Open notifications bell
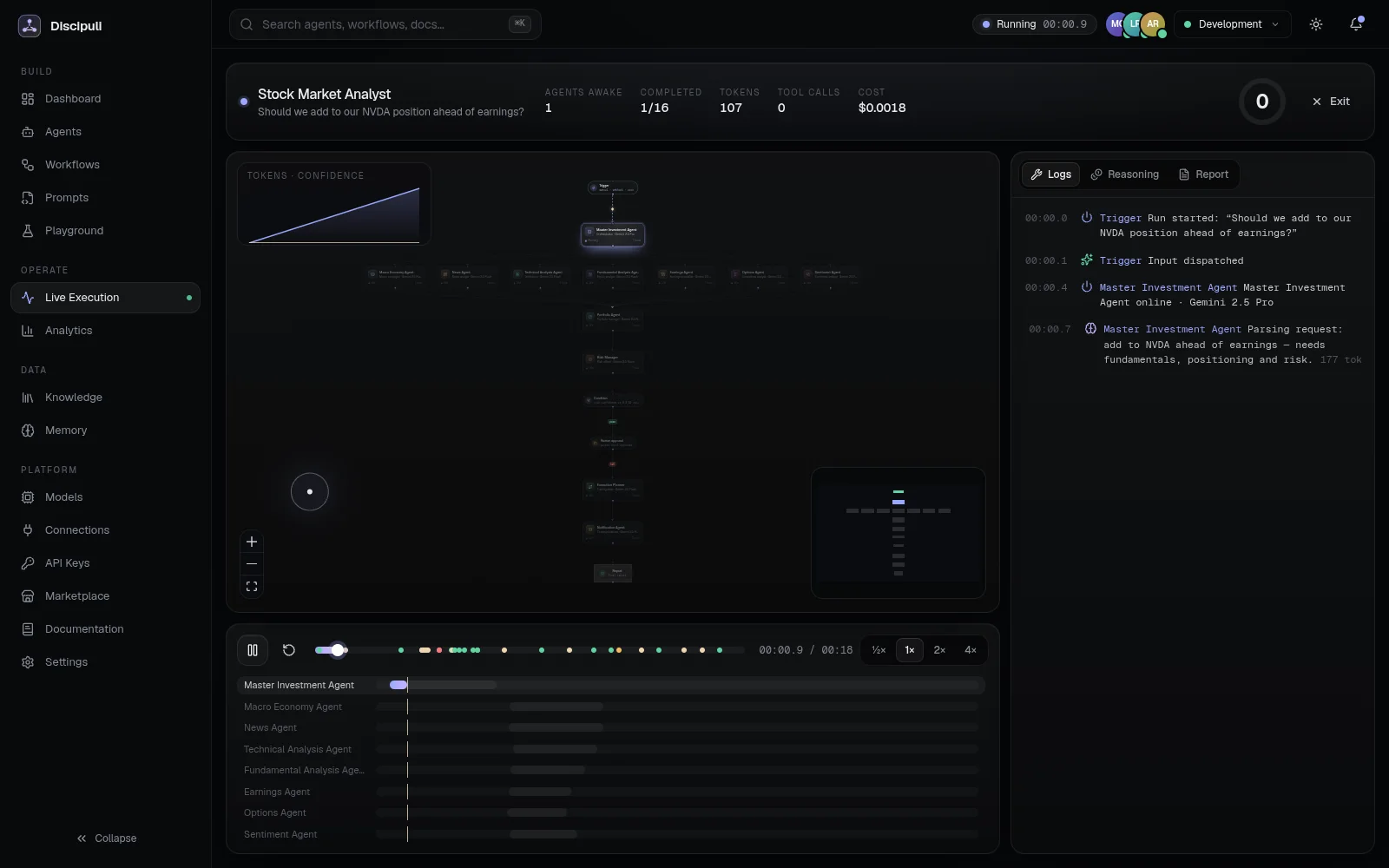Viewport: 1389px width, 868px height. pos(1356,24)
